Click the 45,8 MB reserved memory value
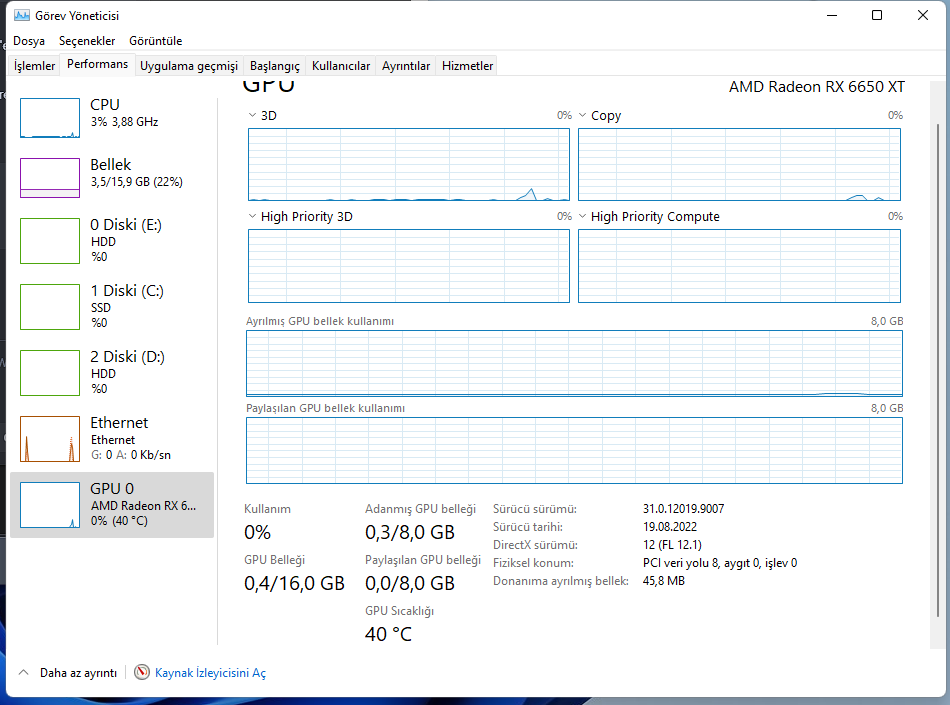Screen dimensions: 950x705 (664, 581)
